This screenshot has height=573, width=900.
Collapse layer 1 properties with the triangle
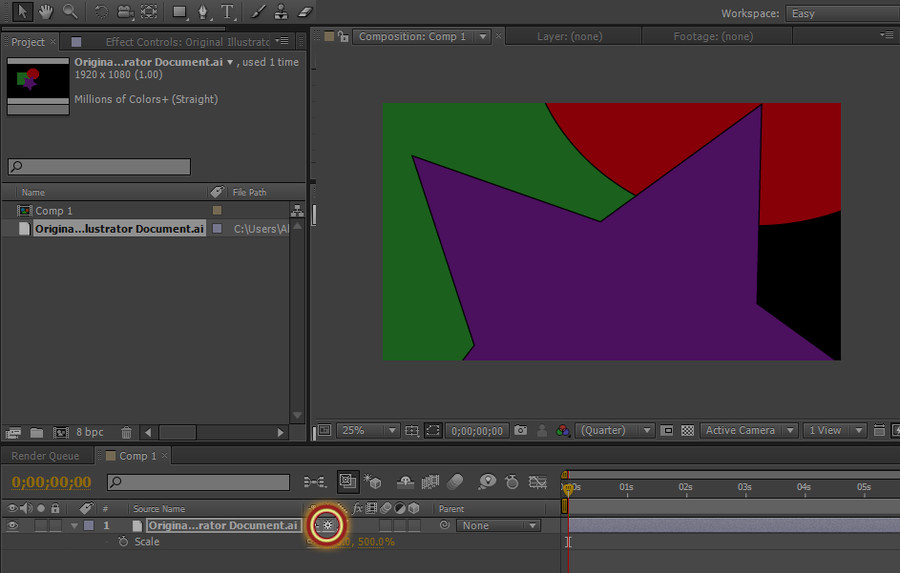pyautogui.click(x=74, y=525)
